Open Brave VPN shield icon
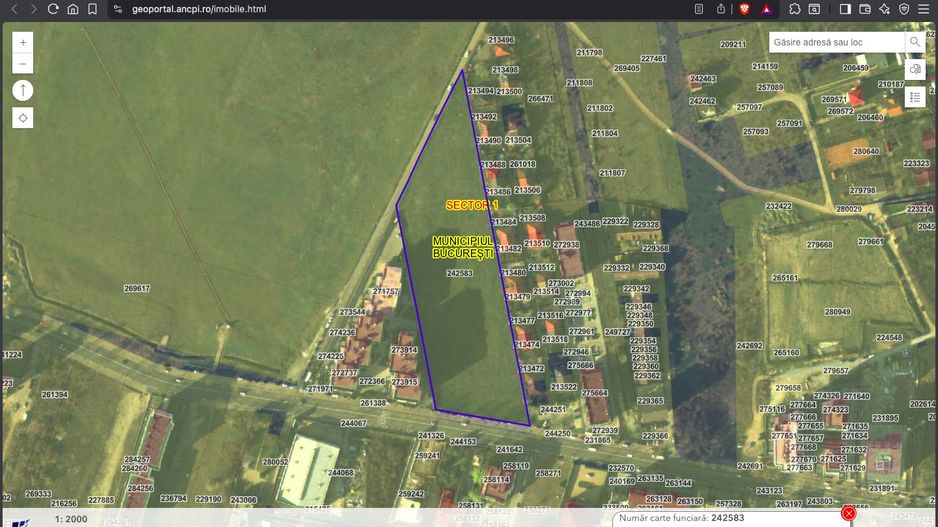 click(x=904, y=9)
